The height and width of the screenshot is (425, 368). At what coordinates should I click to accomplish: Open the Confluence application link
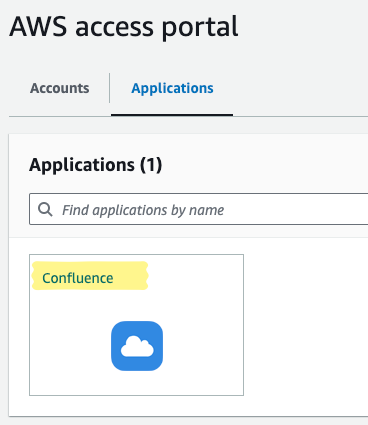click(78, 278)
